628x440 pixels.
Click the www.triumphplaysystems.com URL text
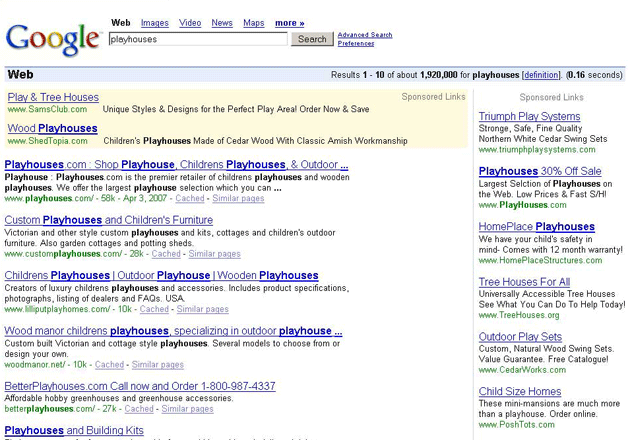[x=537, y=150]
